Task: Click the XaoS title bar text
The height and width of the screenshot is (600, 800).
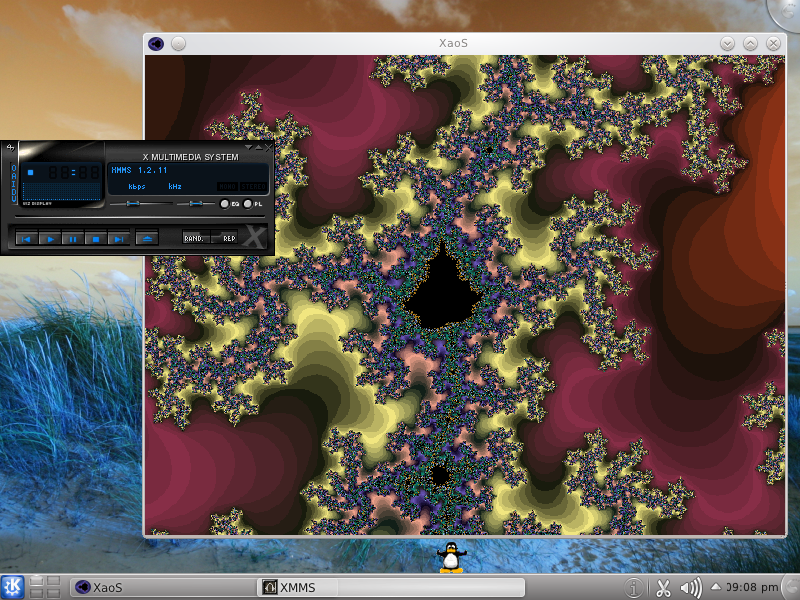Action: pos(453,43)
